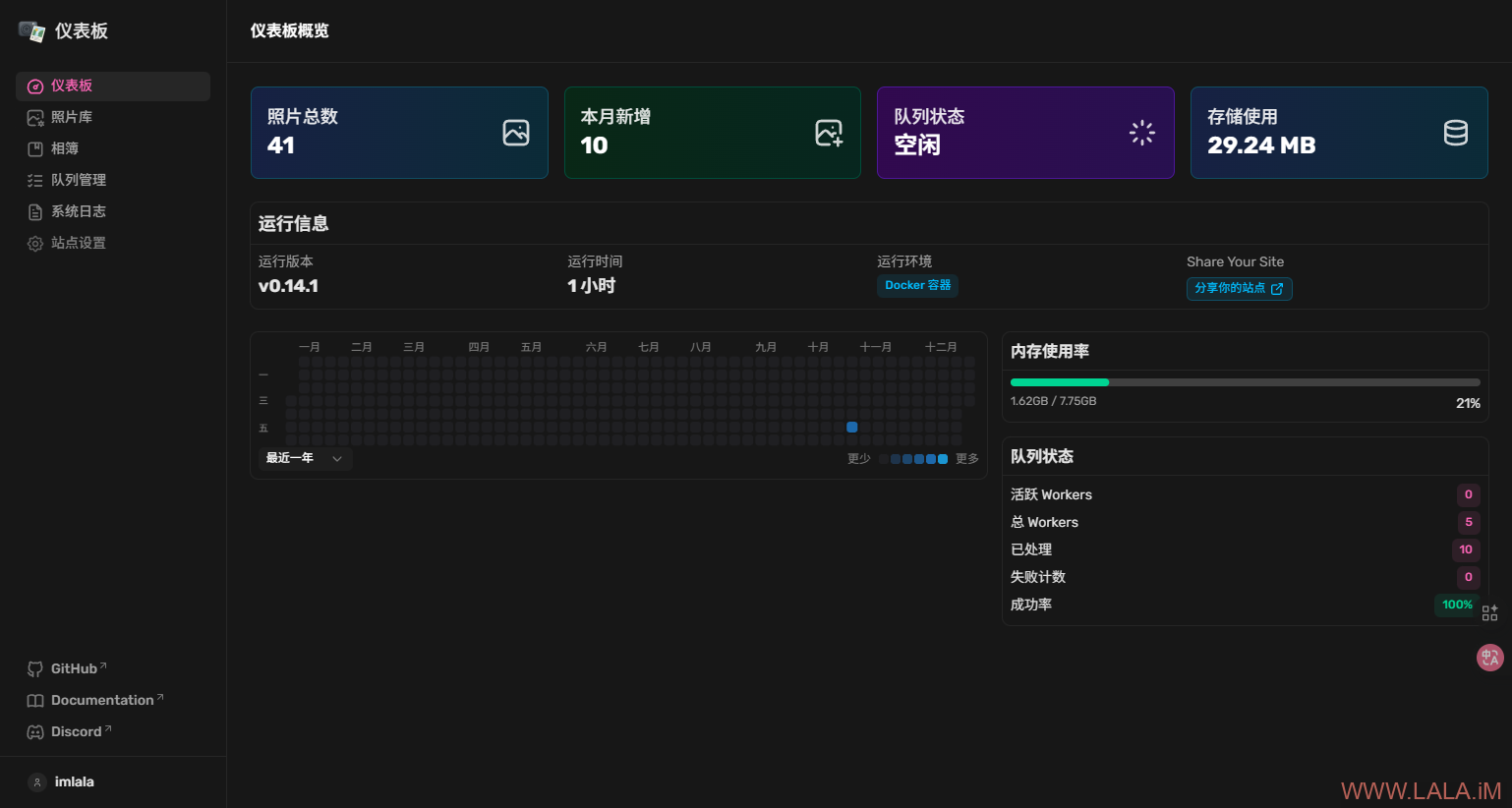The width and height of the screenshot is (1512, 808).
Task: Open 照片库 in the sidebar
Action: coord(71,117)
